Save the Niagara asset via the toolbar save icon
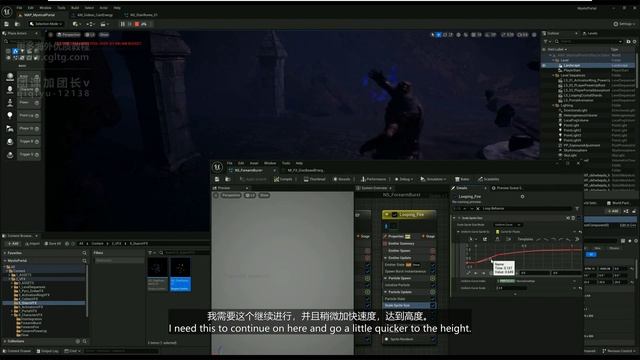This screenshot has height=360, width=640. [x=217, y=179]
